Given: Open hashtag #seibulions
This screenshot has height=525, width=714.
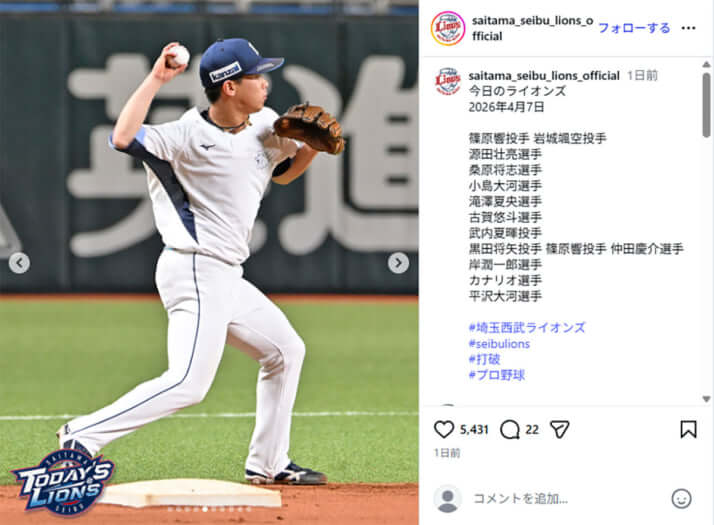Looking at the screenshot, I should point(499,343).
